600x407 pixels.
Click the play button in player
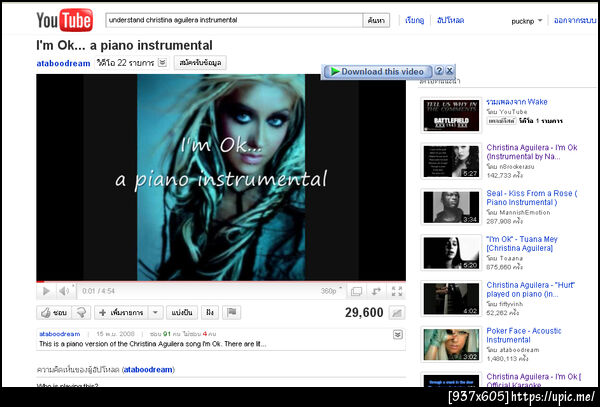(46, 291)
